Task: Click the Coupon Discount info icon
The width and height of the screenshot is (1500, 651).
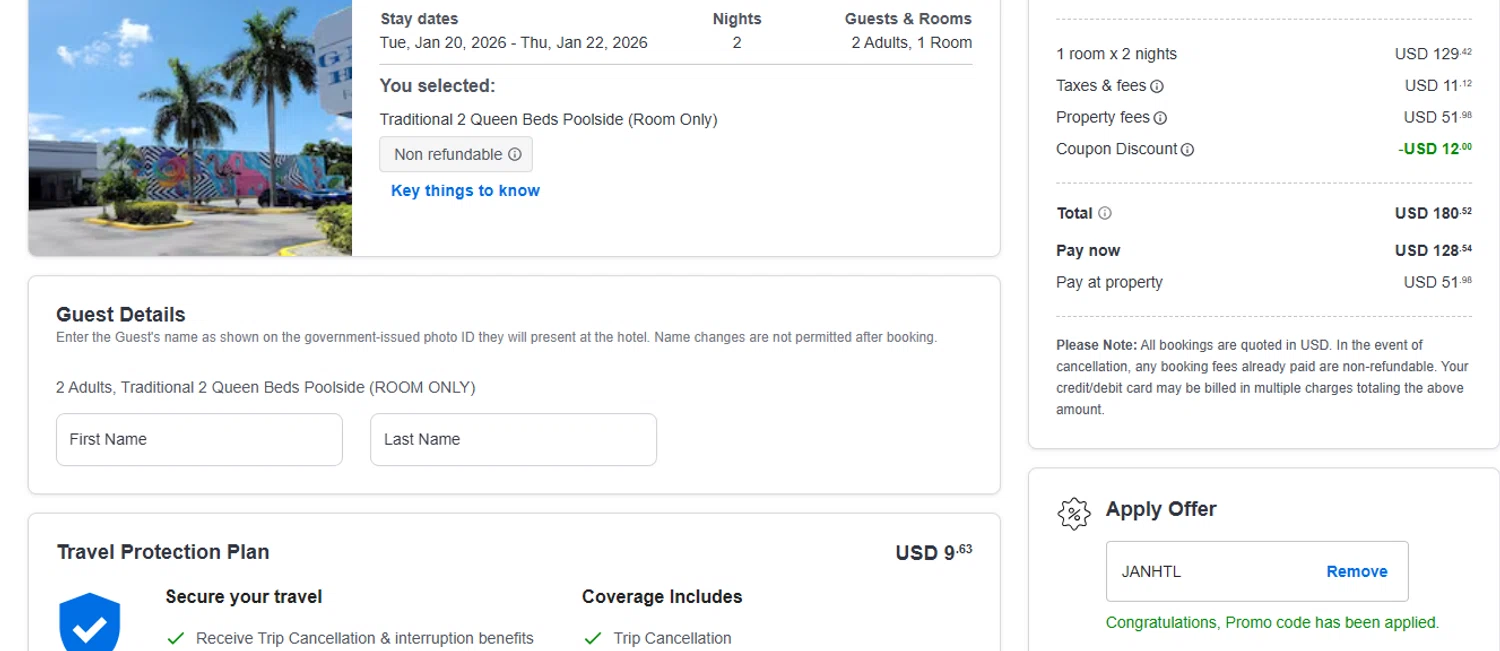Action: pos(1187,150)
